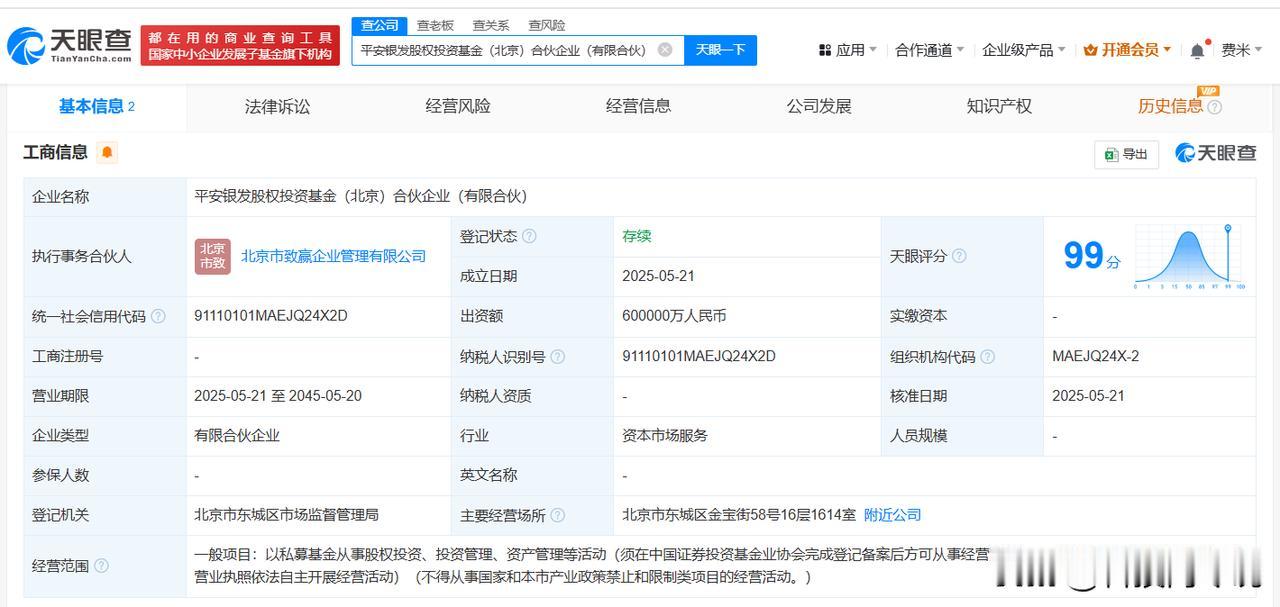The height and width of the screenshot is (607, 1280).
Task: Expand the 合作通道 dropdown
Action: pos(930,50)
